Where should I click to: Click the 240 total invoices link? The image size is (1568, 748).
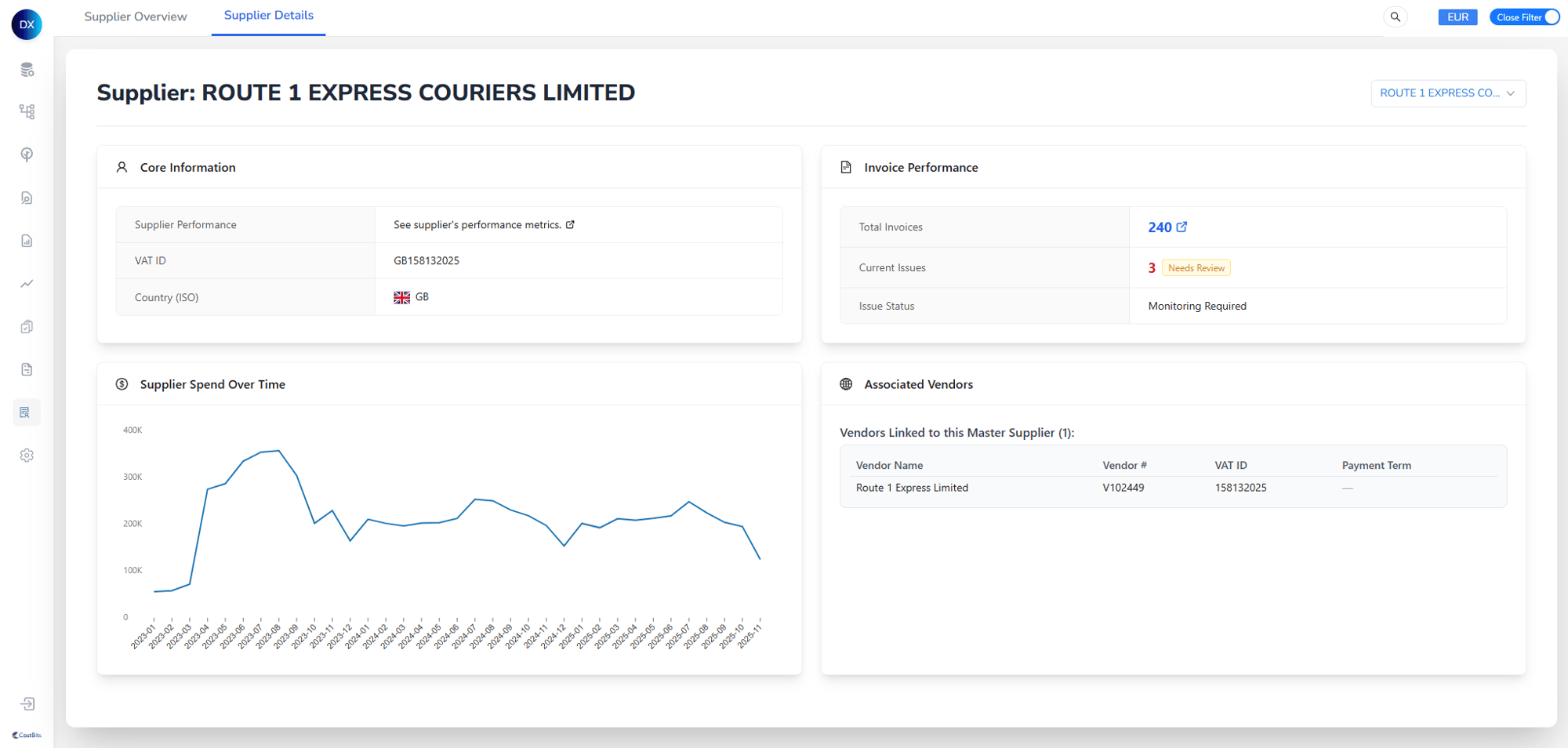pyautogui.click(x=1160, y=227)
